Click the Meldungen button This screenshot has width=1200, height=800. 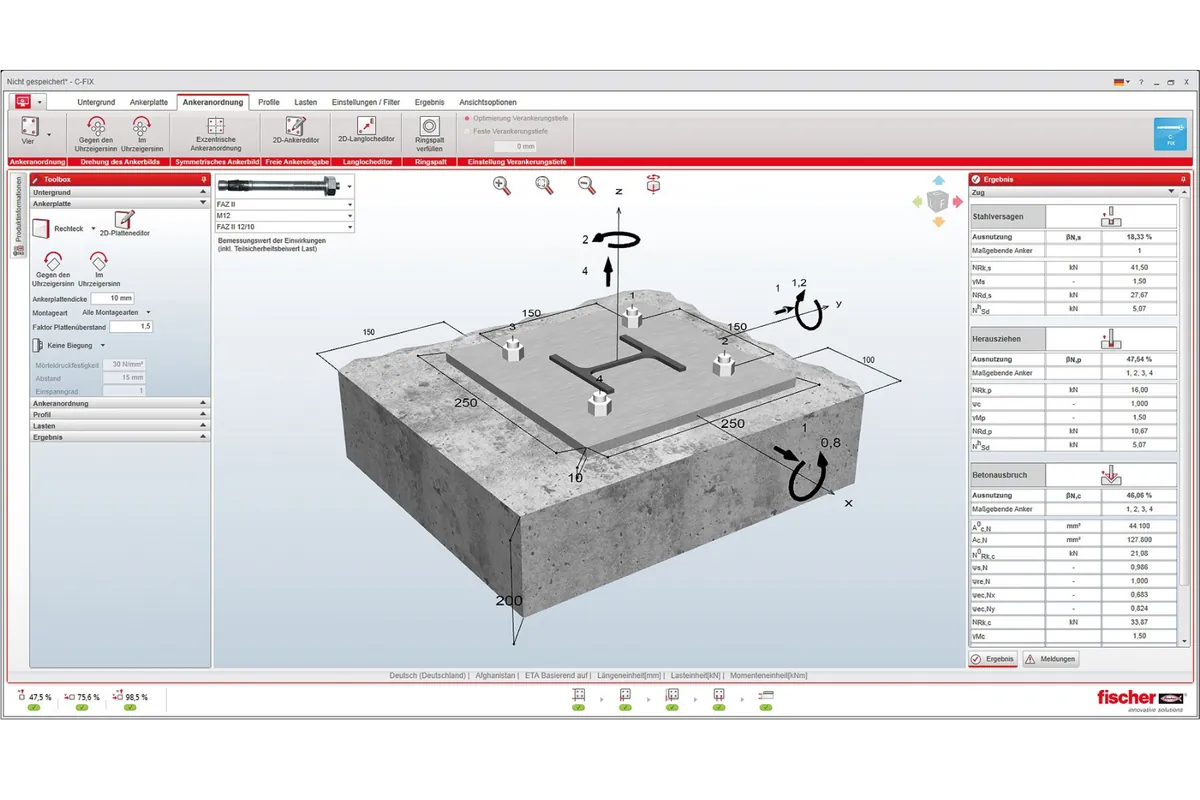click(x=1050, y=659)
